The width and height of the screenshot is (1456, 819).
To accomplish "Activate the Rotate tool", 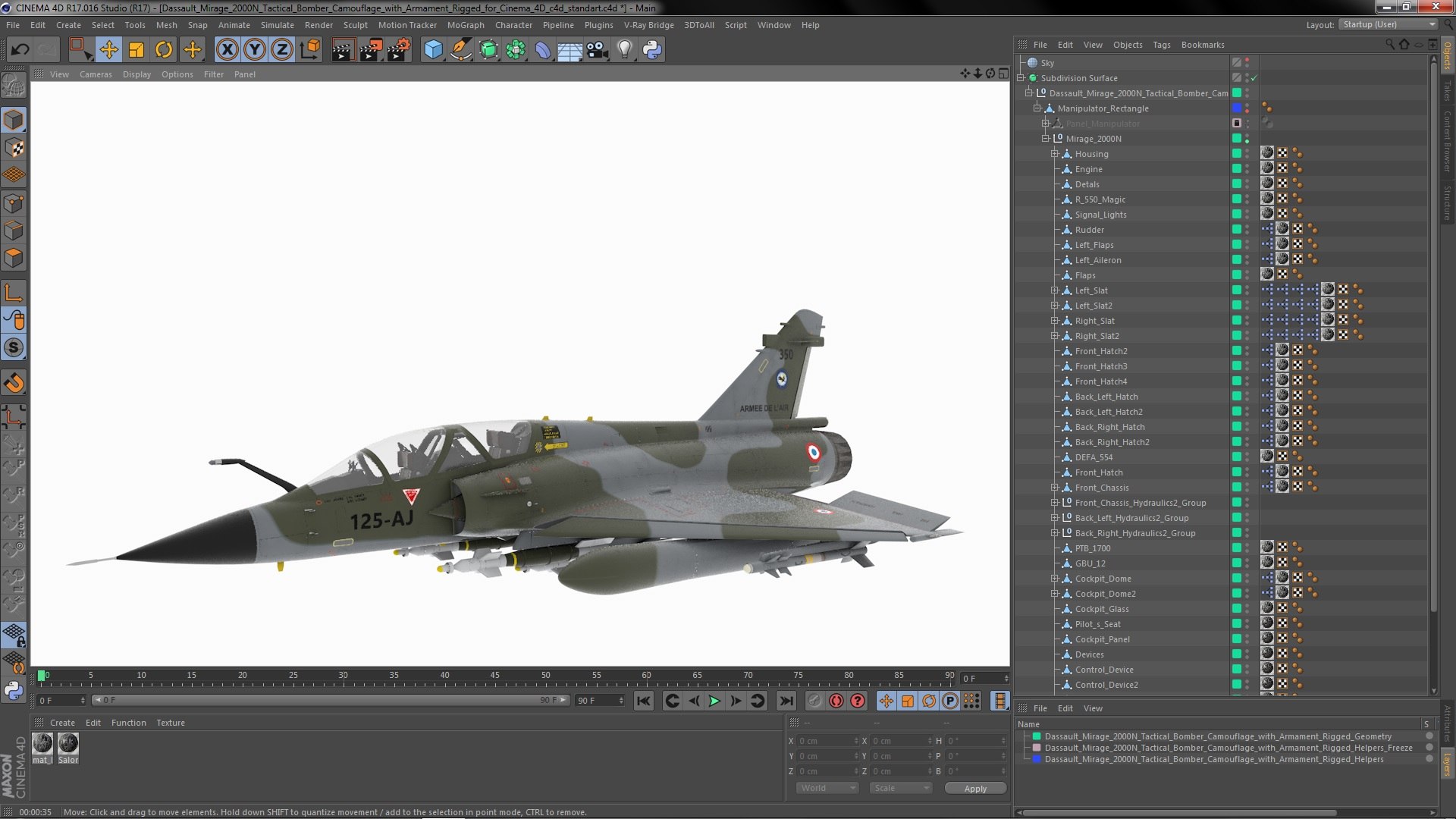I will tap(164, 50).
